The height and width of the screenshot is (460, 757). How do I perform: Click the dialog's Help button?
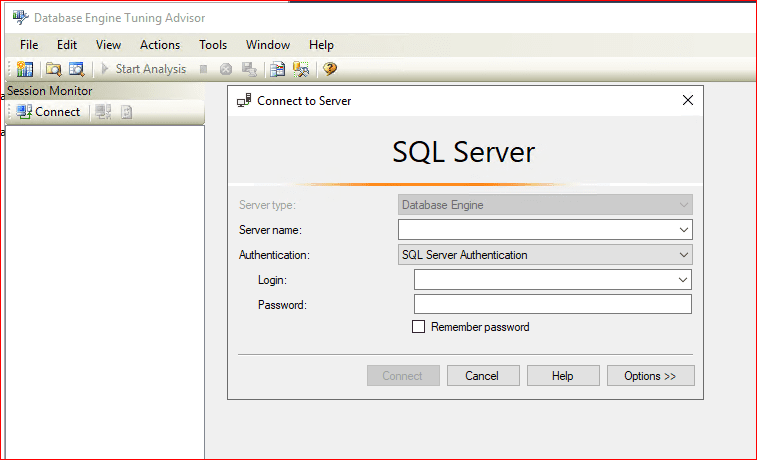point(563,376)
